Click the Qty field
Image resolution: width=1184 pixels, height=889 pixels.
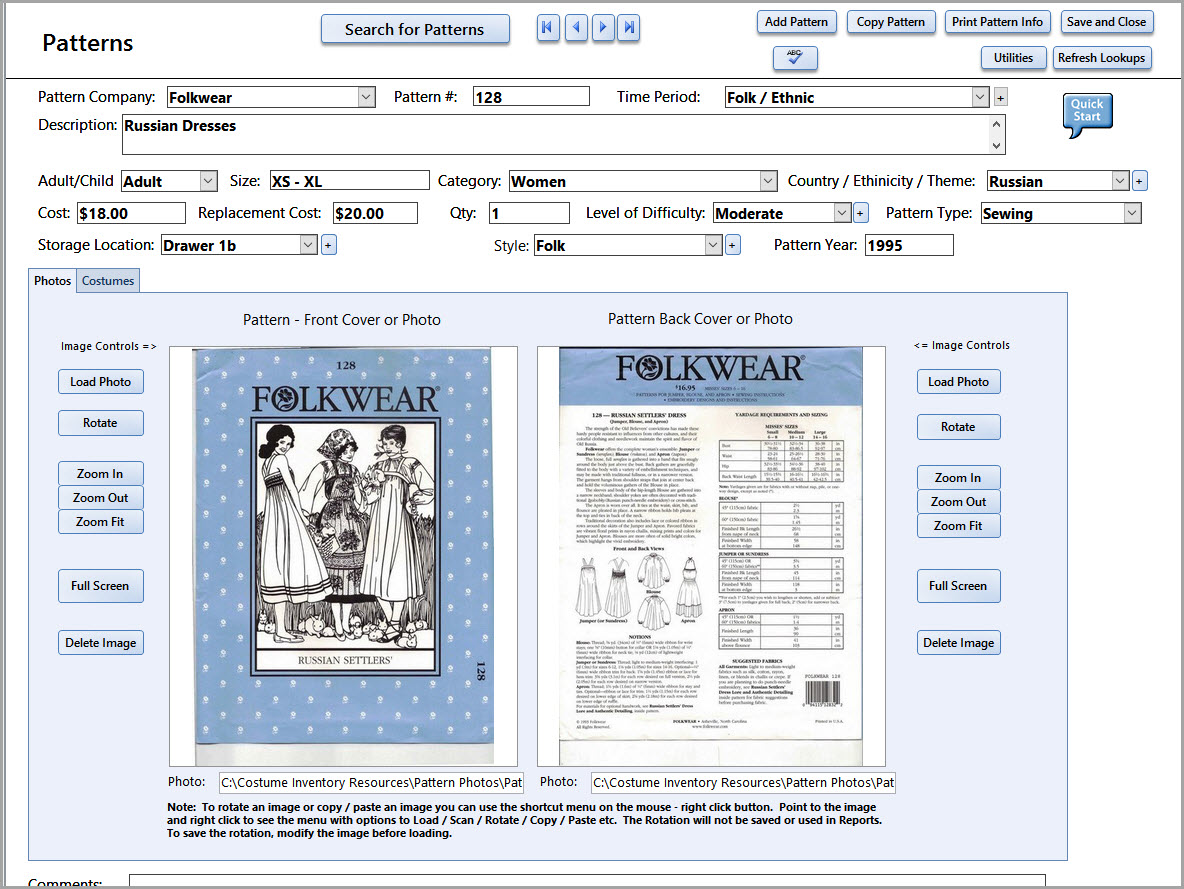[529, 213]
